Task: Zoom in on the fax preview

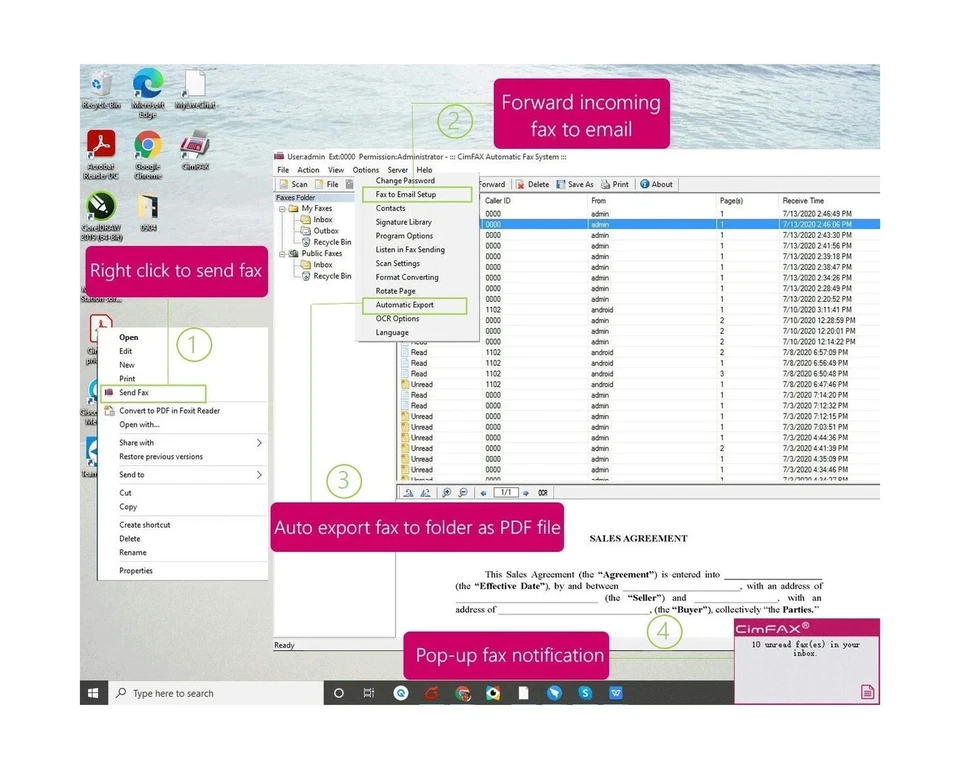Action: click(x=446, y=492)
